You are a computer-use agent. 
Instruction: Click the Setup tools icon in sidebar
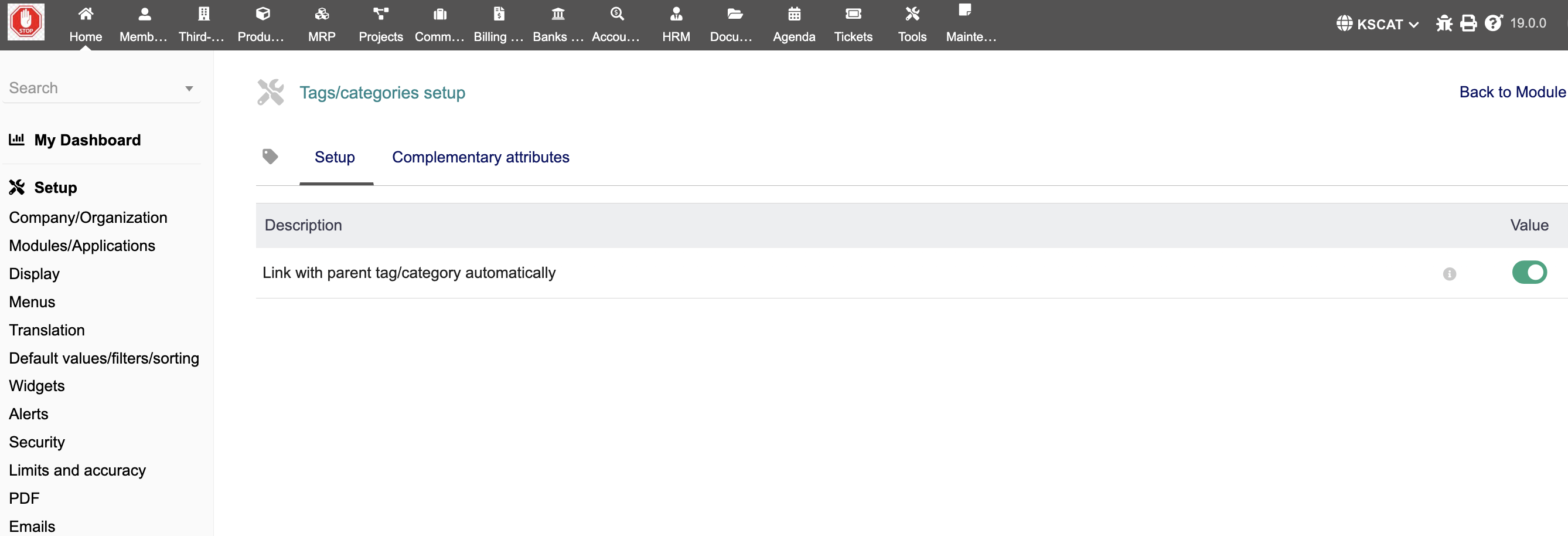17,187
